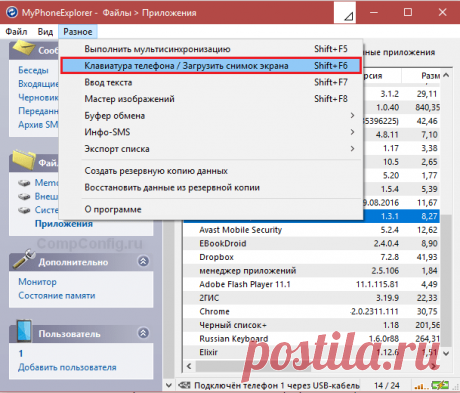Click the USB connection status icon
Image resolution: width=460 pixels, height=393 pixels.
click(x=184, y=385)
